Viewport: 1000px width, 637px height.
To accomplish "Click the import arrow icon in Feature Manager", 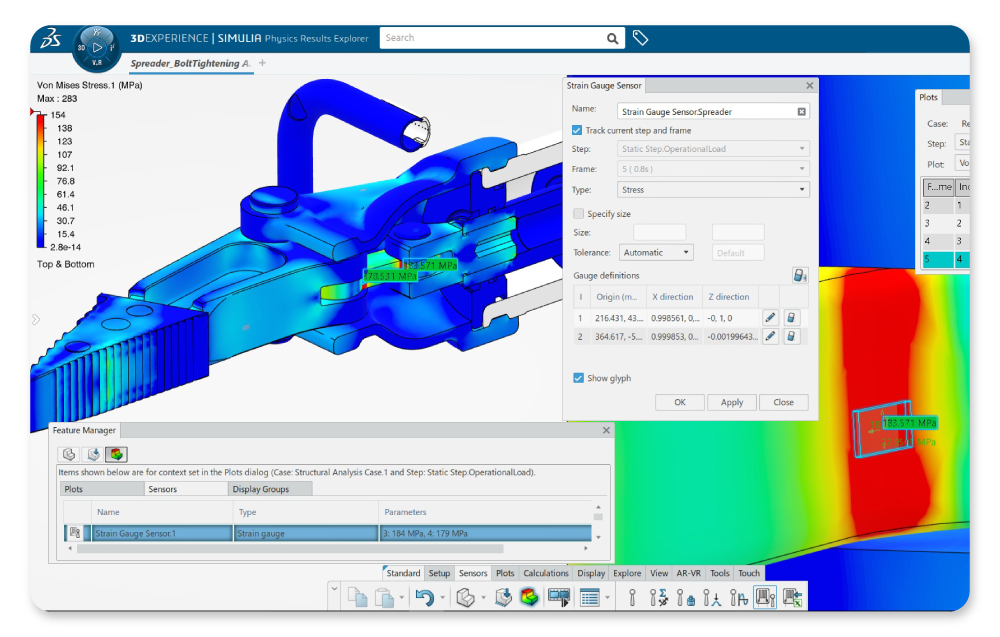I will (x=93, y=454).
